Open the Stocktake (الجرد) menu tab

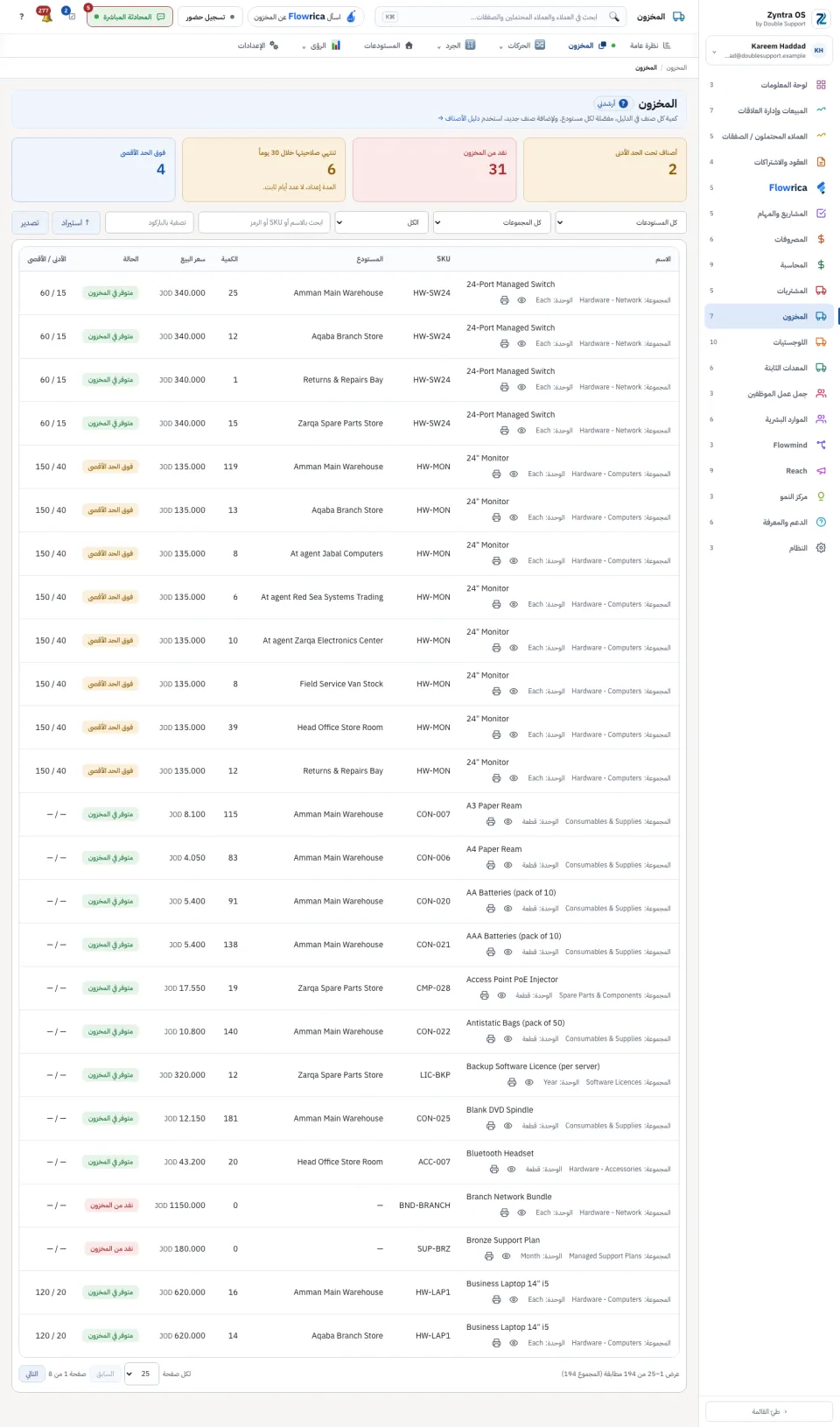coord(456,46)
